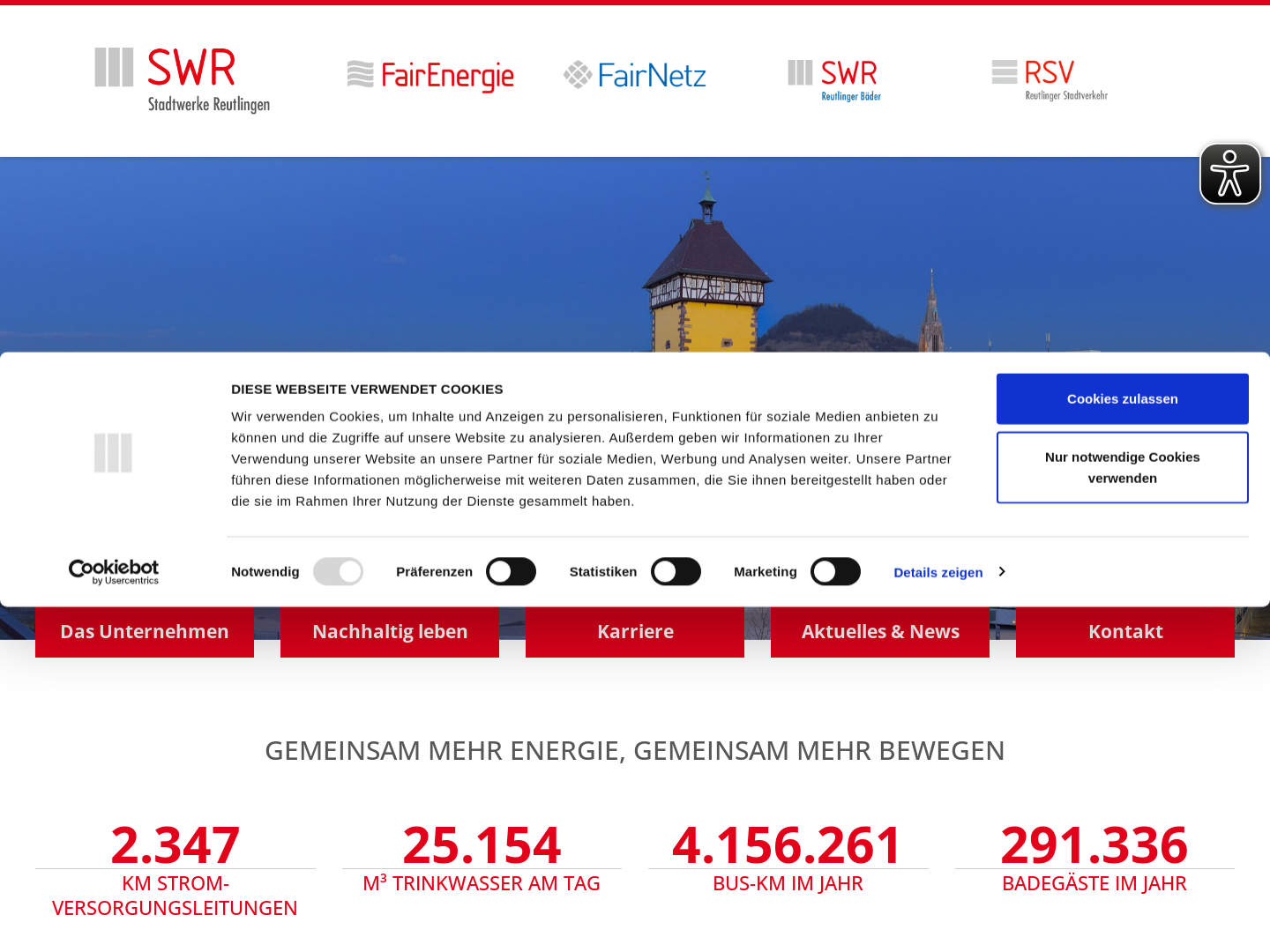This screenshot has height=952, width=1270.
Task: Open the SWR Reutlinger Bäder logo
Action: pos(834,80)
